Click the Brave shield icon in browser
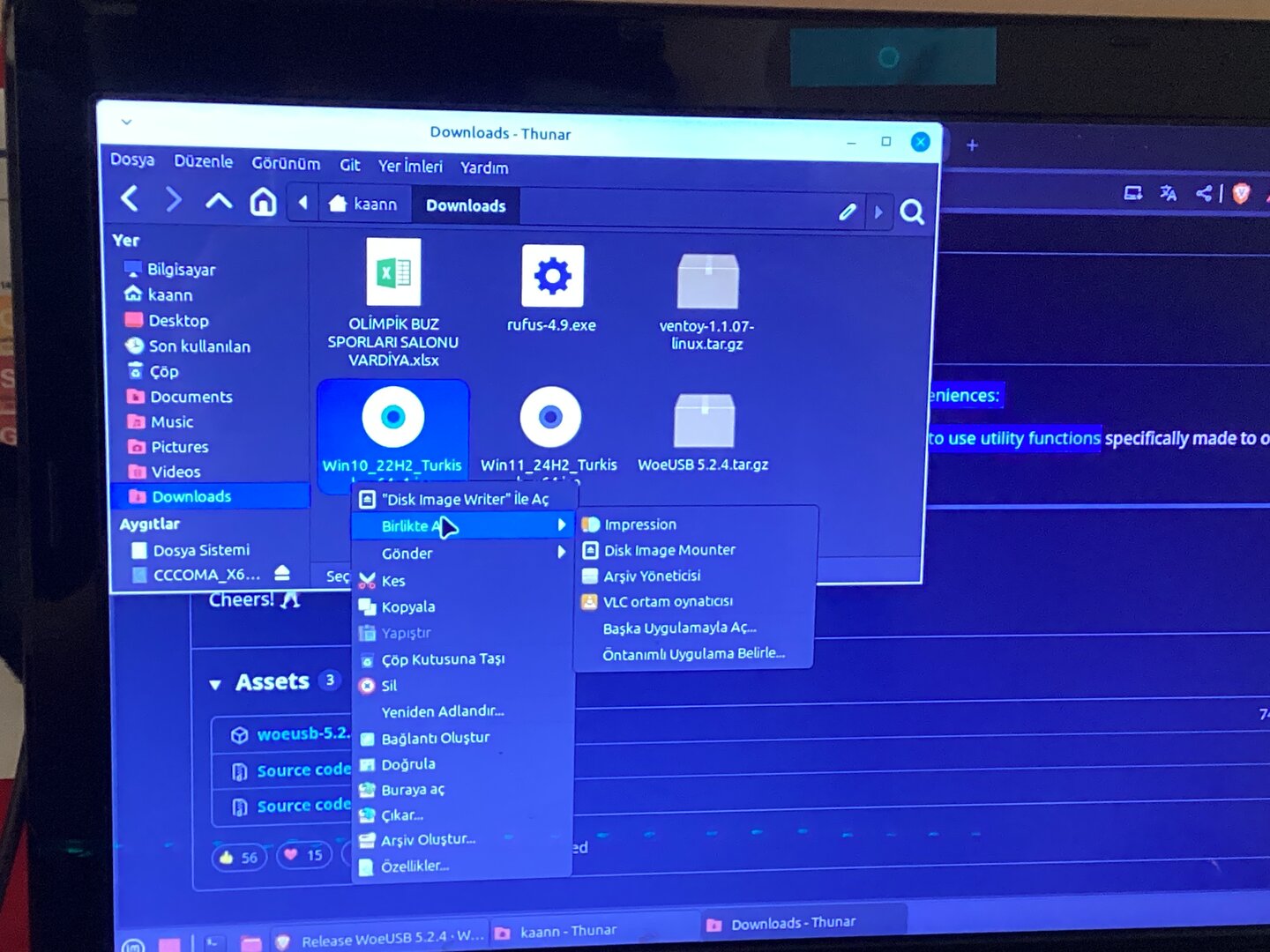Image resolution: width=1270 pixels, height=952 pixels. click(x=1241, y=193)
